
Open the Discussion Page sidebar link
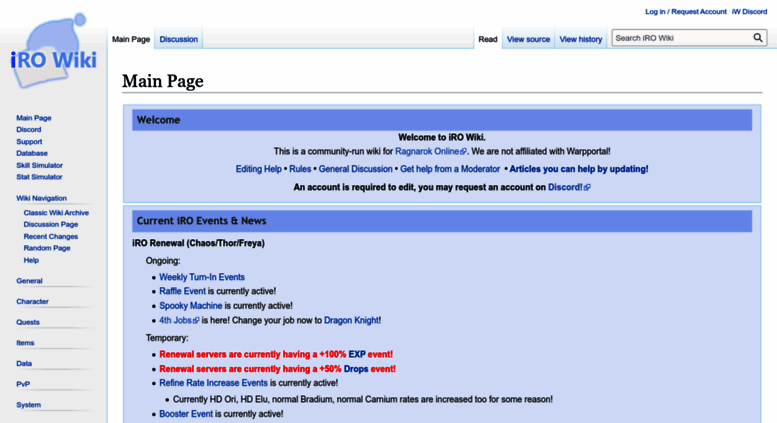click(51, 224)
